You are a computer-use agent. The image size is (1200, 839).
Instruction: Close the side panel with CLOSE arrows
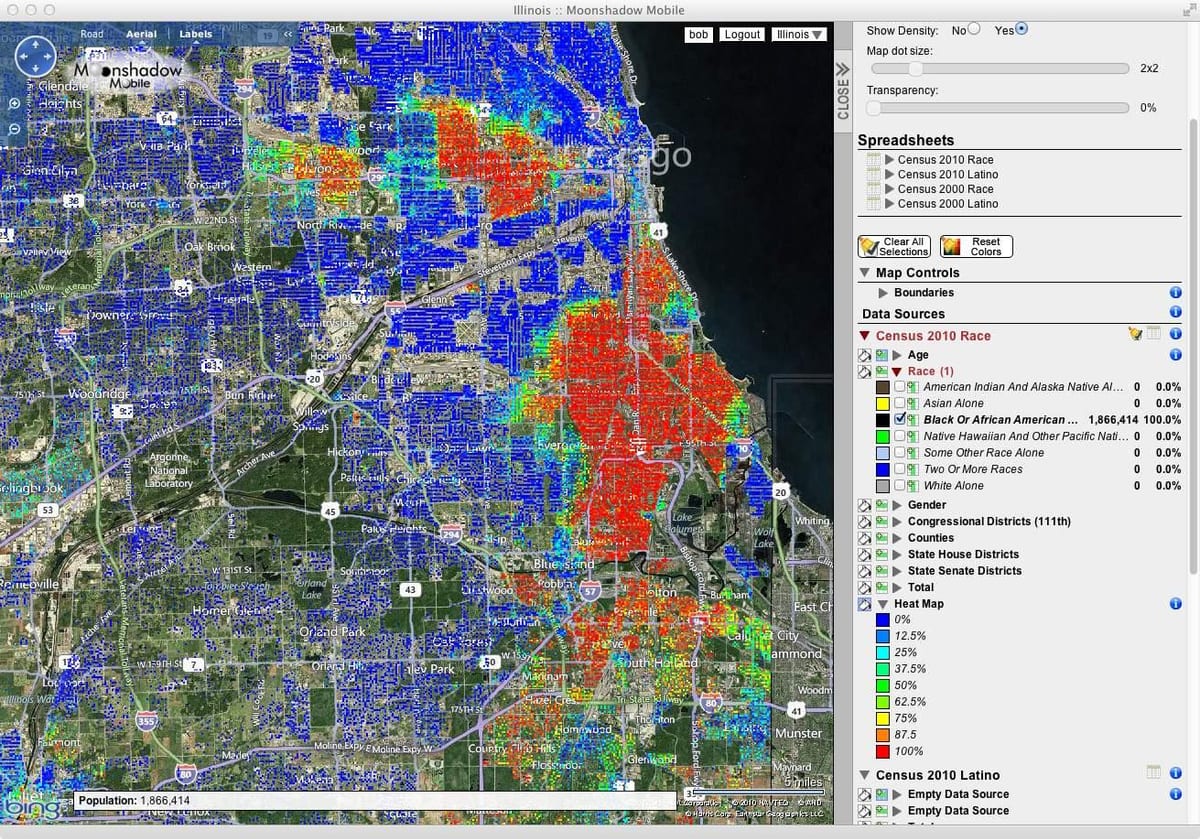[x=842, y=91]
